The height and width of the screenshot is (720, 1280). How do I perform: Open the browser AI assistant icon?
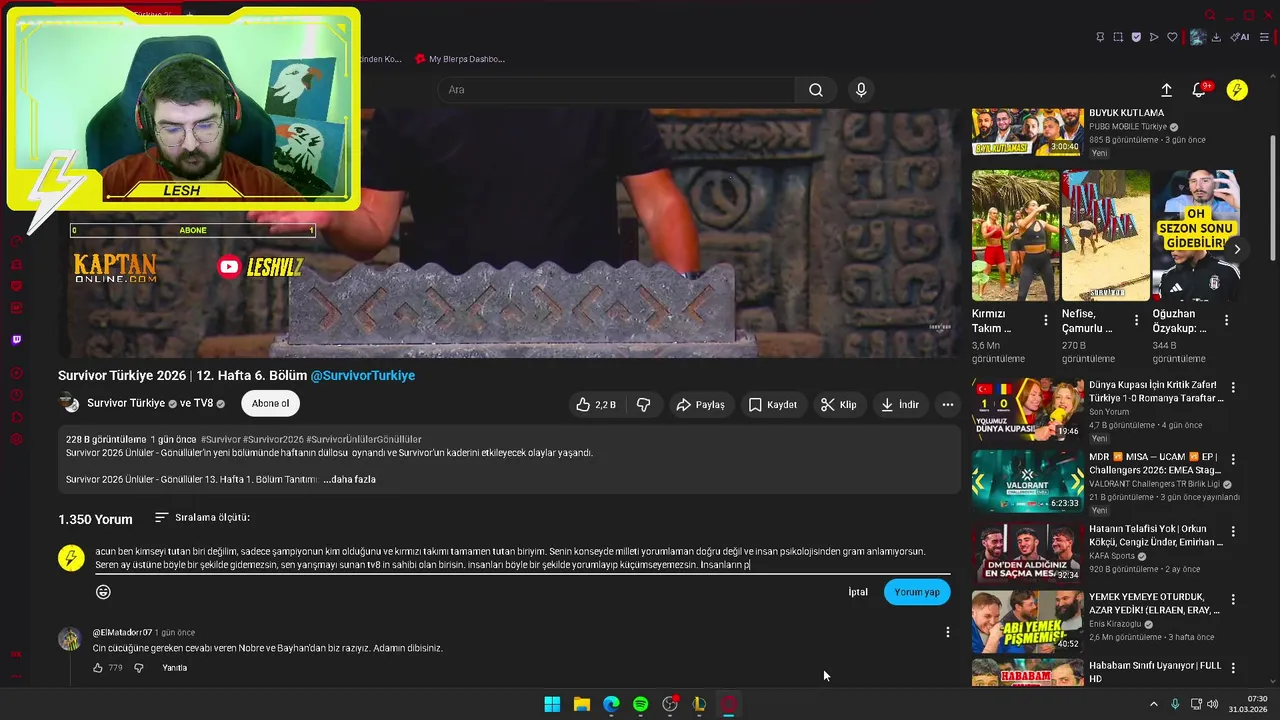[x=1241, y=37]
